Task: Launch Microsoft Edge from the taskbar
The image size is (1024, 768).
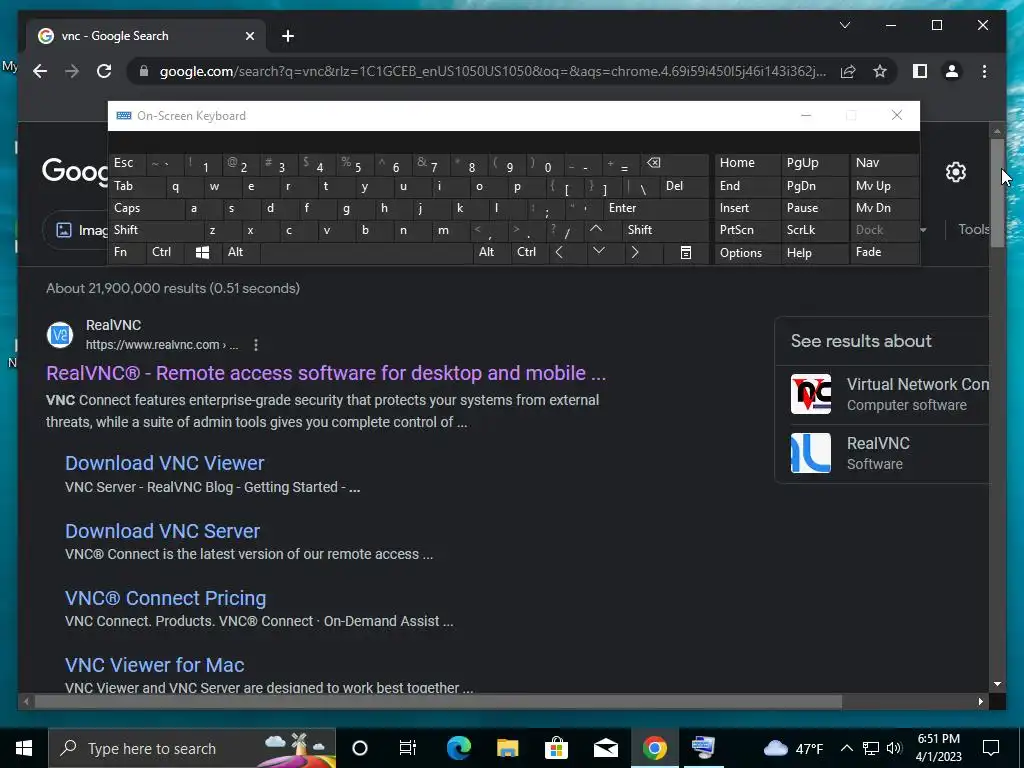Action: click(x=459, y=748)
